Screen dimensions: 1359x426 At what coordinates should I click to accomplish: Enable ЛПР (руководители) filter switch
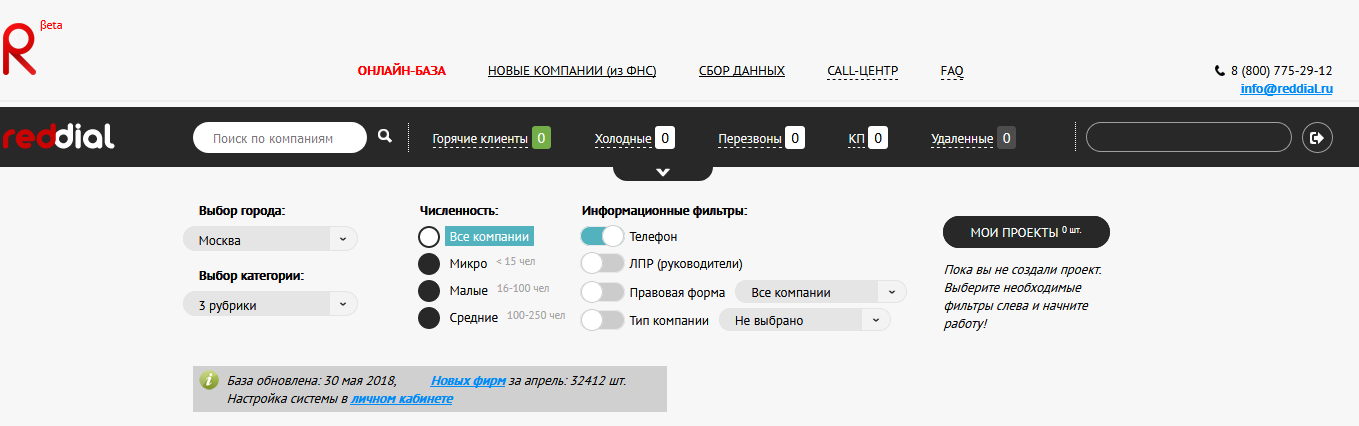[x=602, y=263]
